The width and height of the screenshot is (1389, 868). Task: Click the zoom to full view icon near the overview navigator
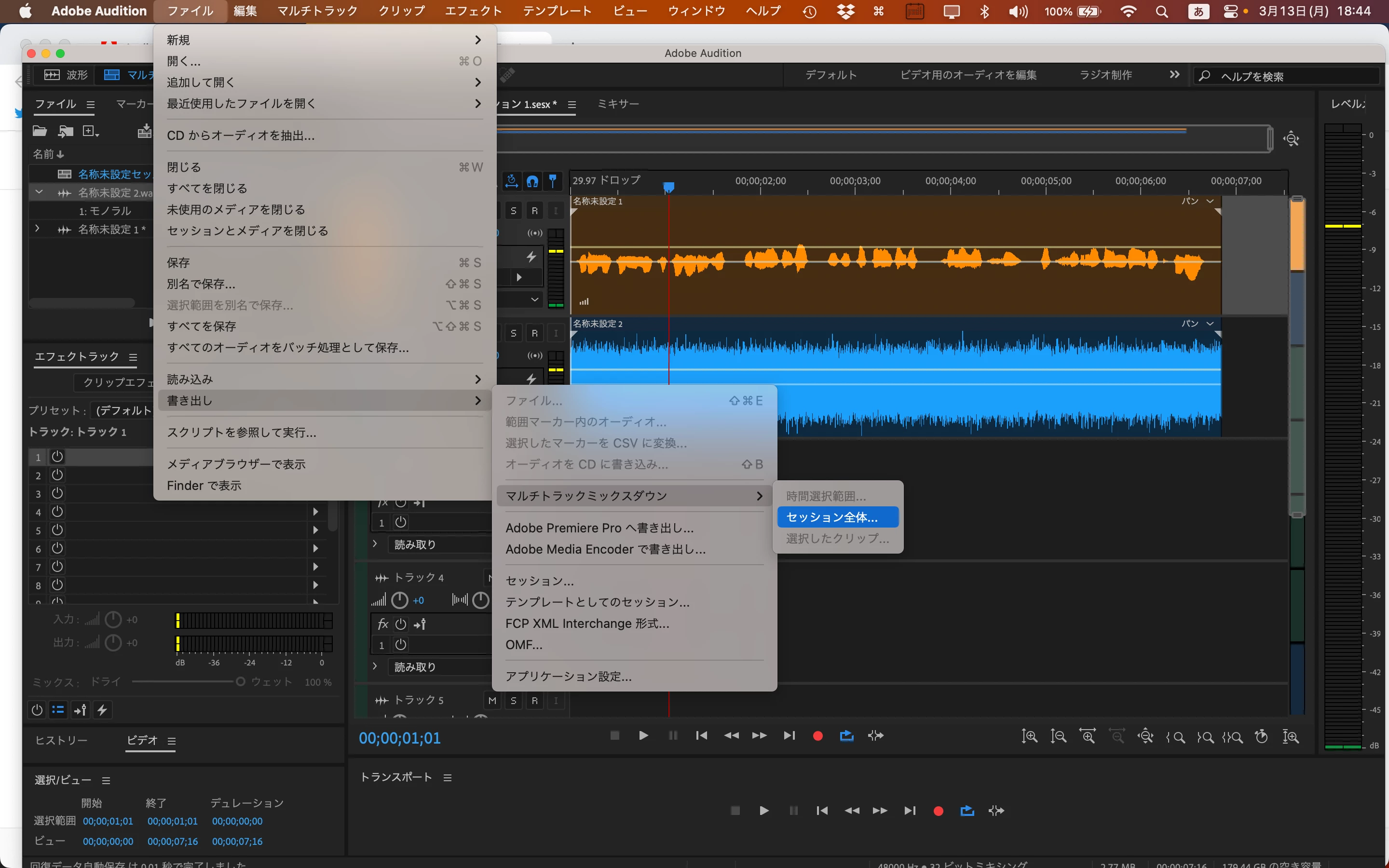[1291, 139]
